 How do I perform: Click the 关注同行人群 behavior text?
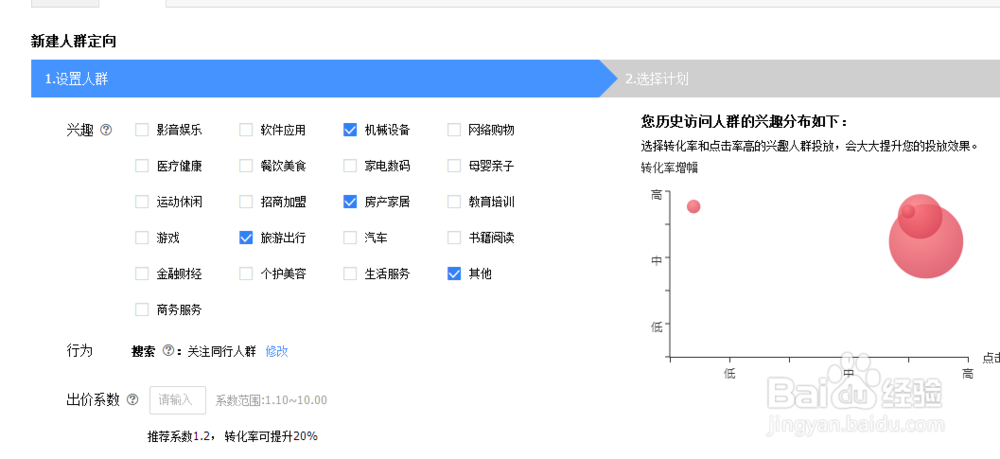coord(221,351)
